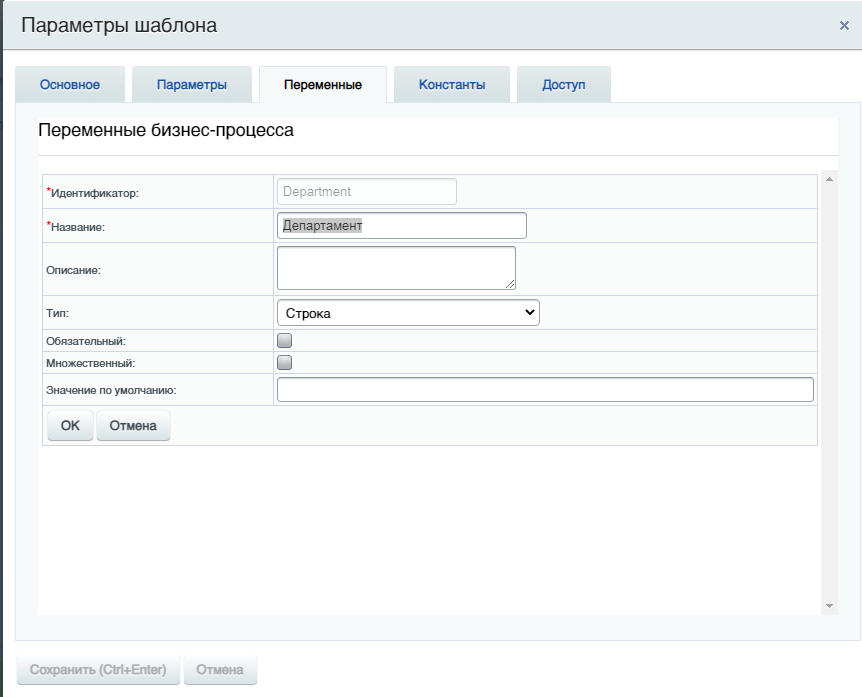Click the Идентификатор field with Department

pos(367,191)
